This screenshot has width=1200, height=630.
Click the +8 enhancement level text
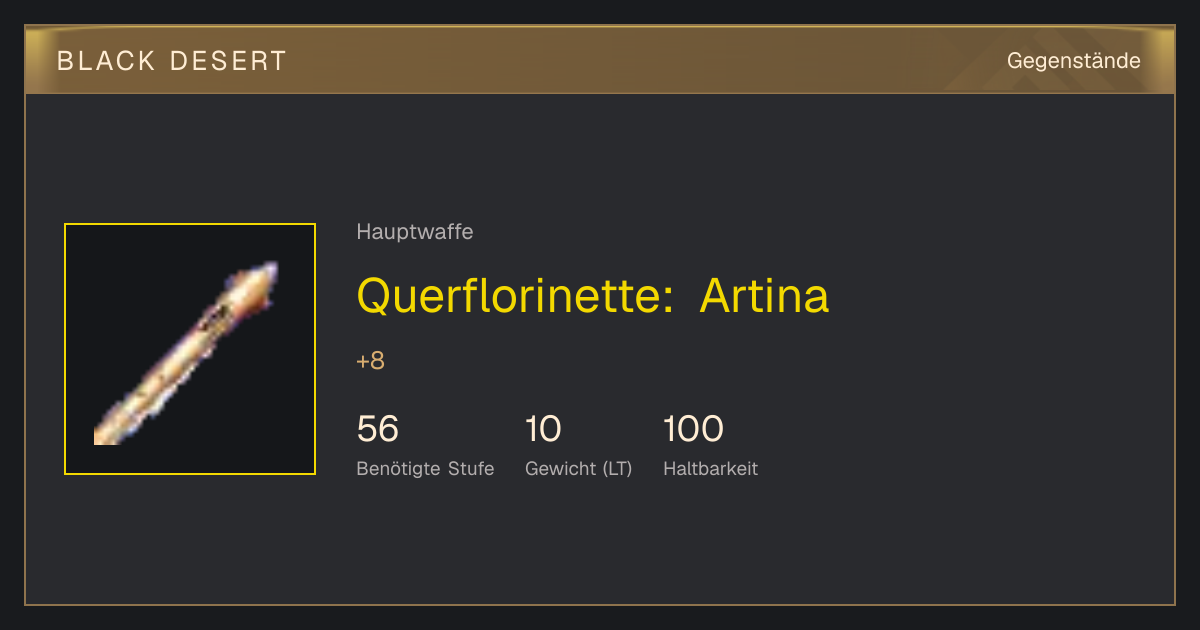370,361
